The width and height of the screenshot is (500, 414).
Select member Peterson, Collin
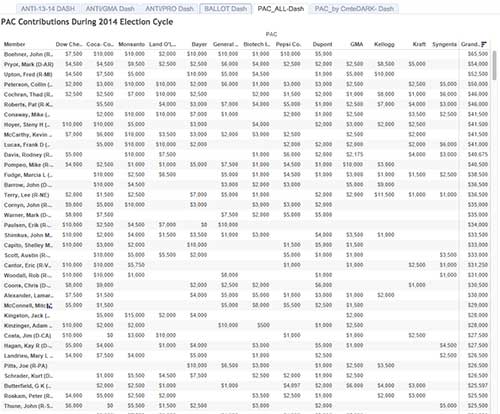27,84
